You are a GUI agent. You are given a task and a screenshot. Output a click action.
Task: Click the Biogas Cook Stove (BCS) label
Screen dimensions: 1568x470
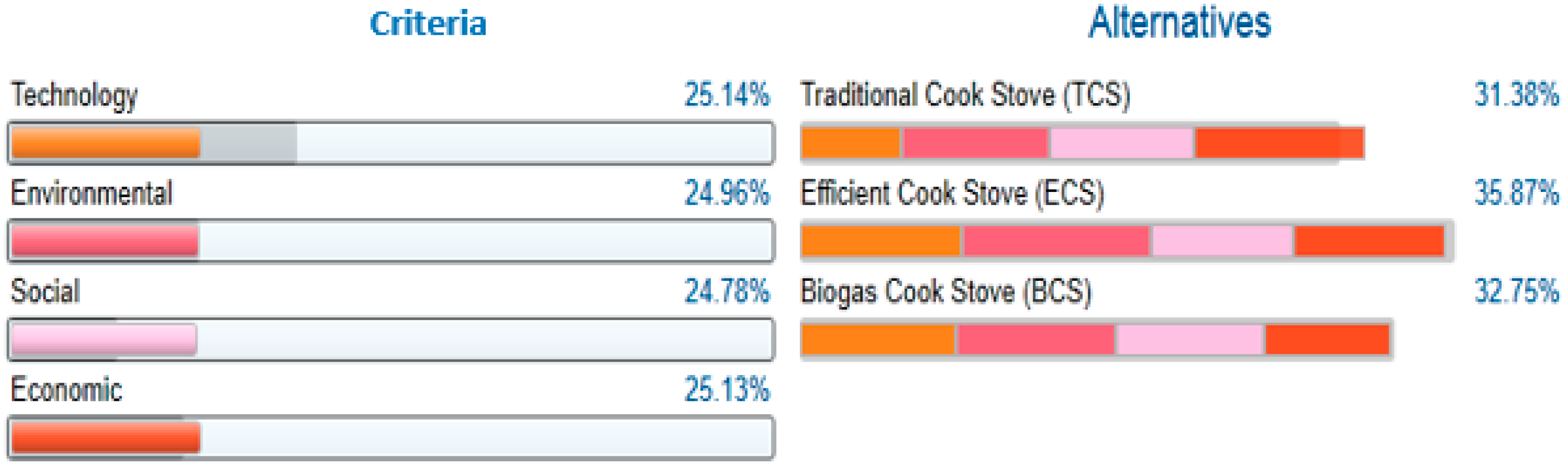coord(946,292)
